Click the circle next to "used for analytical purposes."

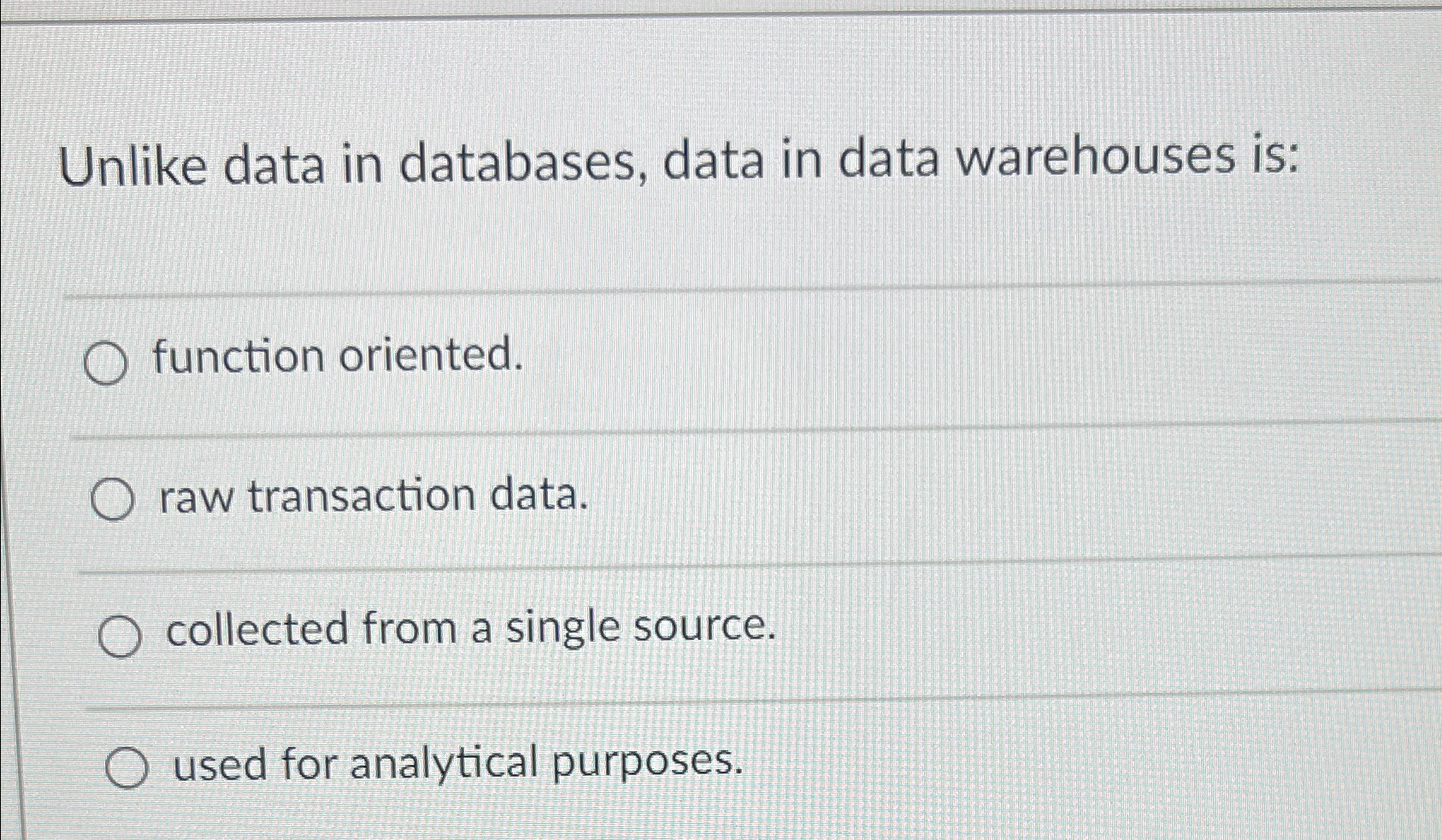128,767
